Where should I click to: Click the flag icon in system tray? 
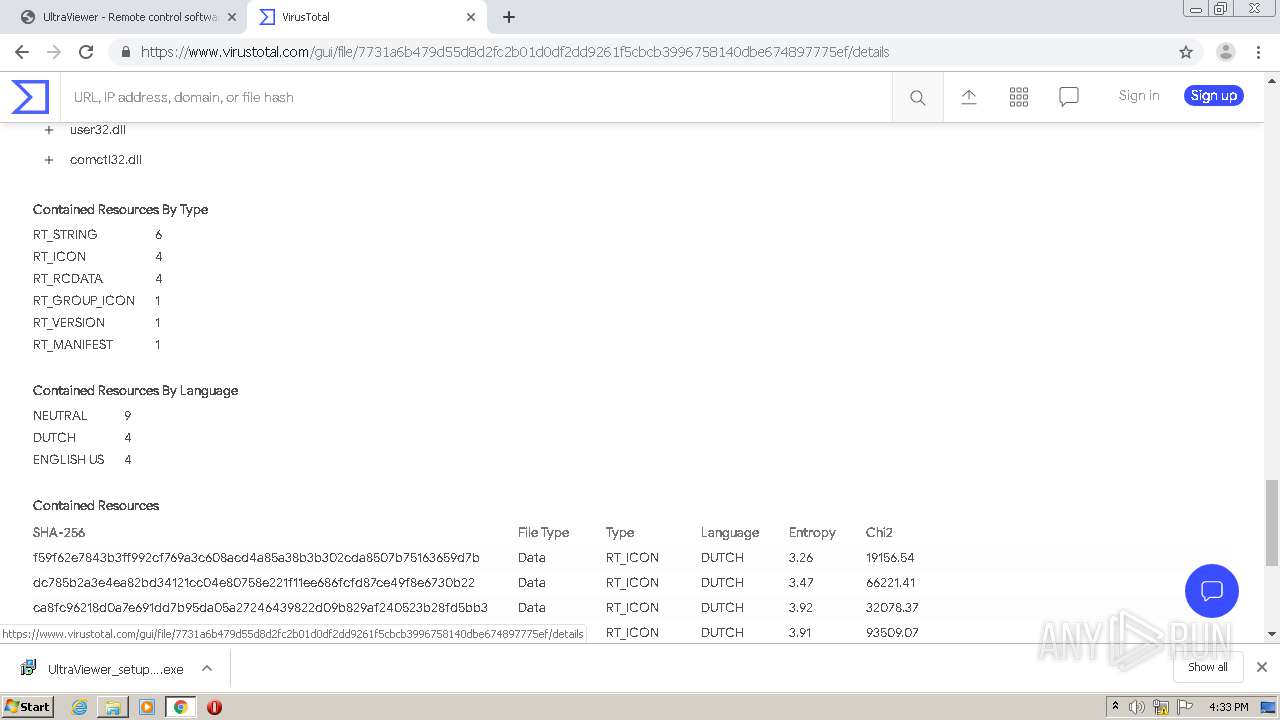pos(1186,707)
